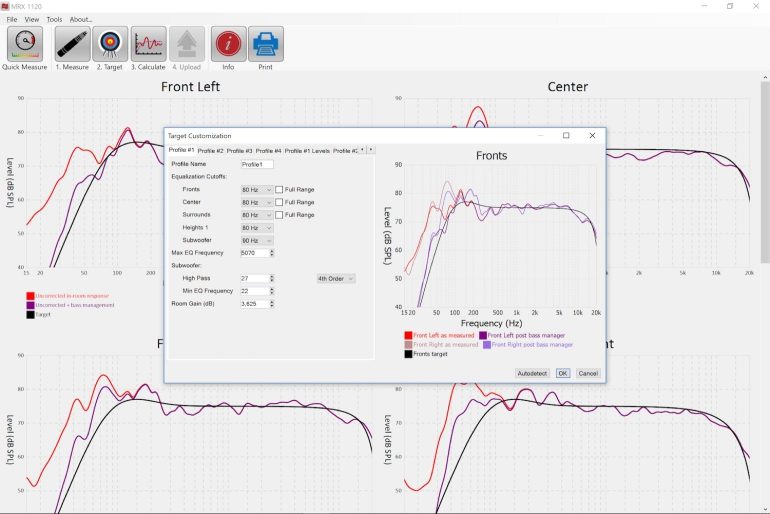Enable Full Range for Fronts
The height and width of the screenshot is (514, 770).
tap(279, 189)
